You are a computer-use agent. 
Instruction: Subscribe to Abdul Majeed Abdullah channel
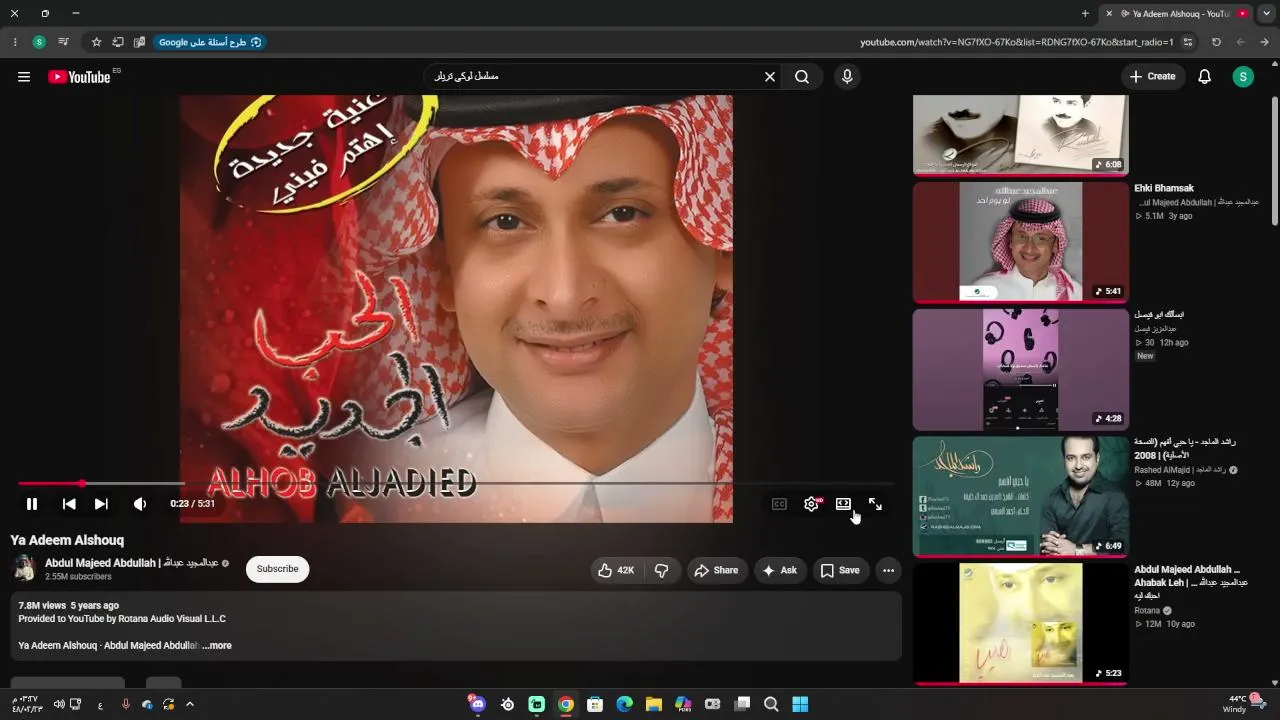277,569
